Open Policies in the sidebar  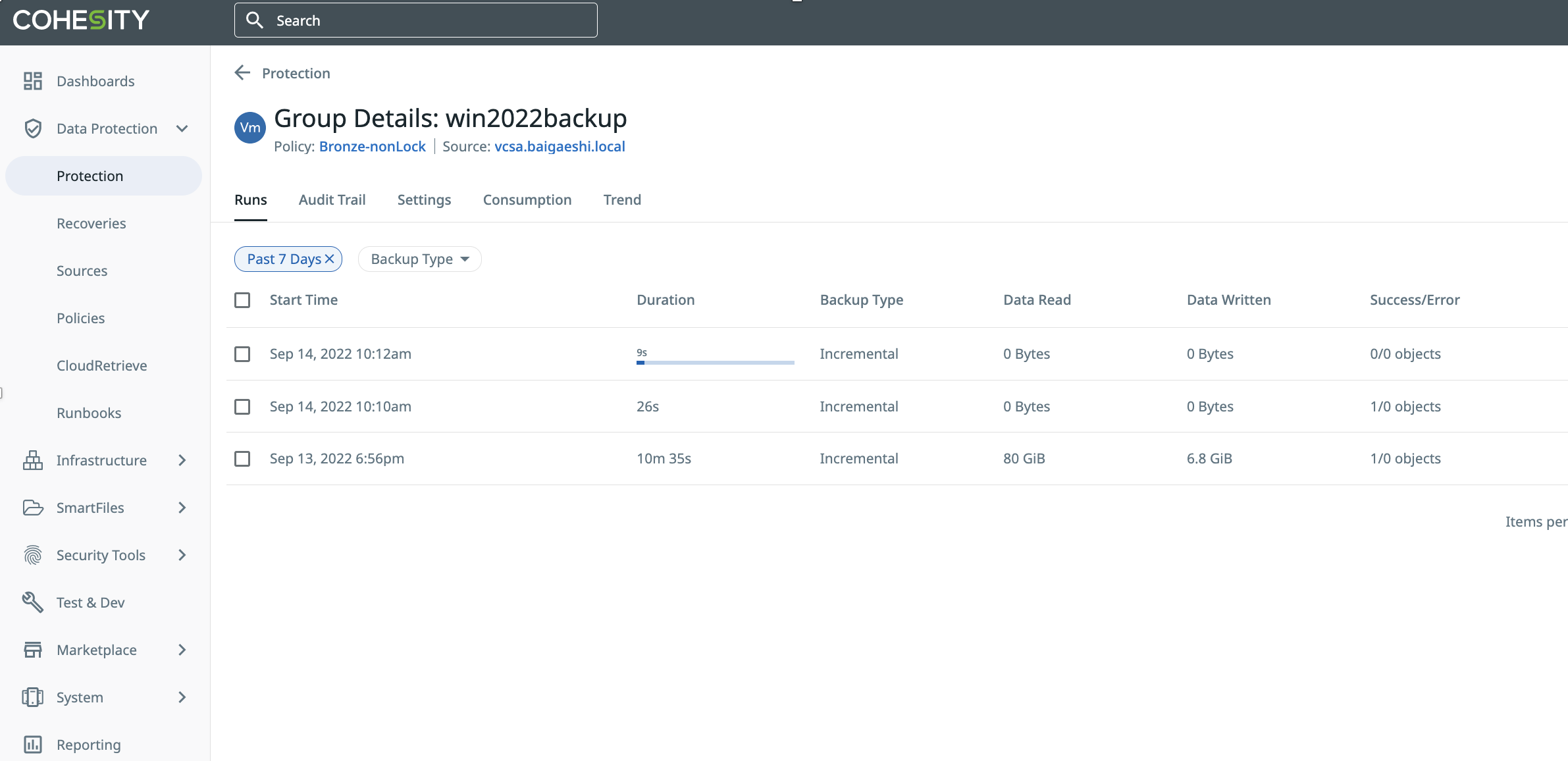pos(81,318)
